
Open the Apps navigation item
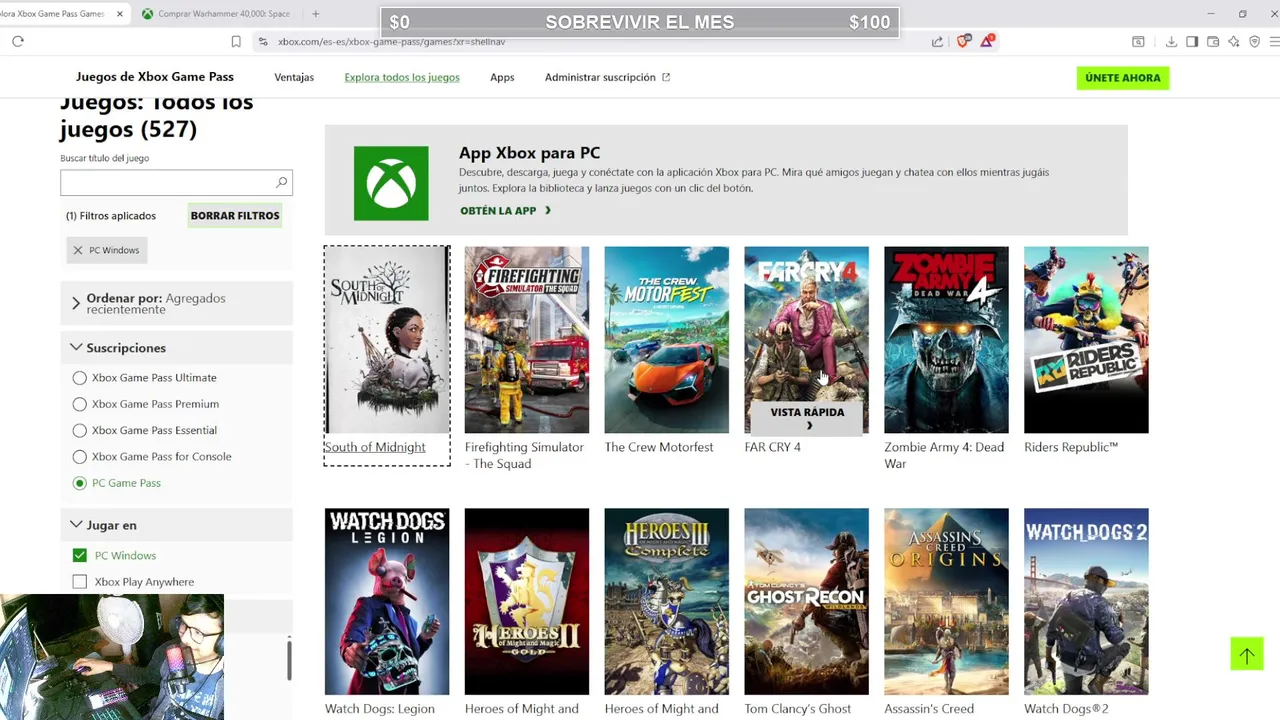pyautogui.click(x=502, y=77)
